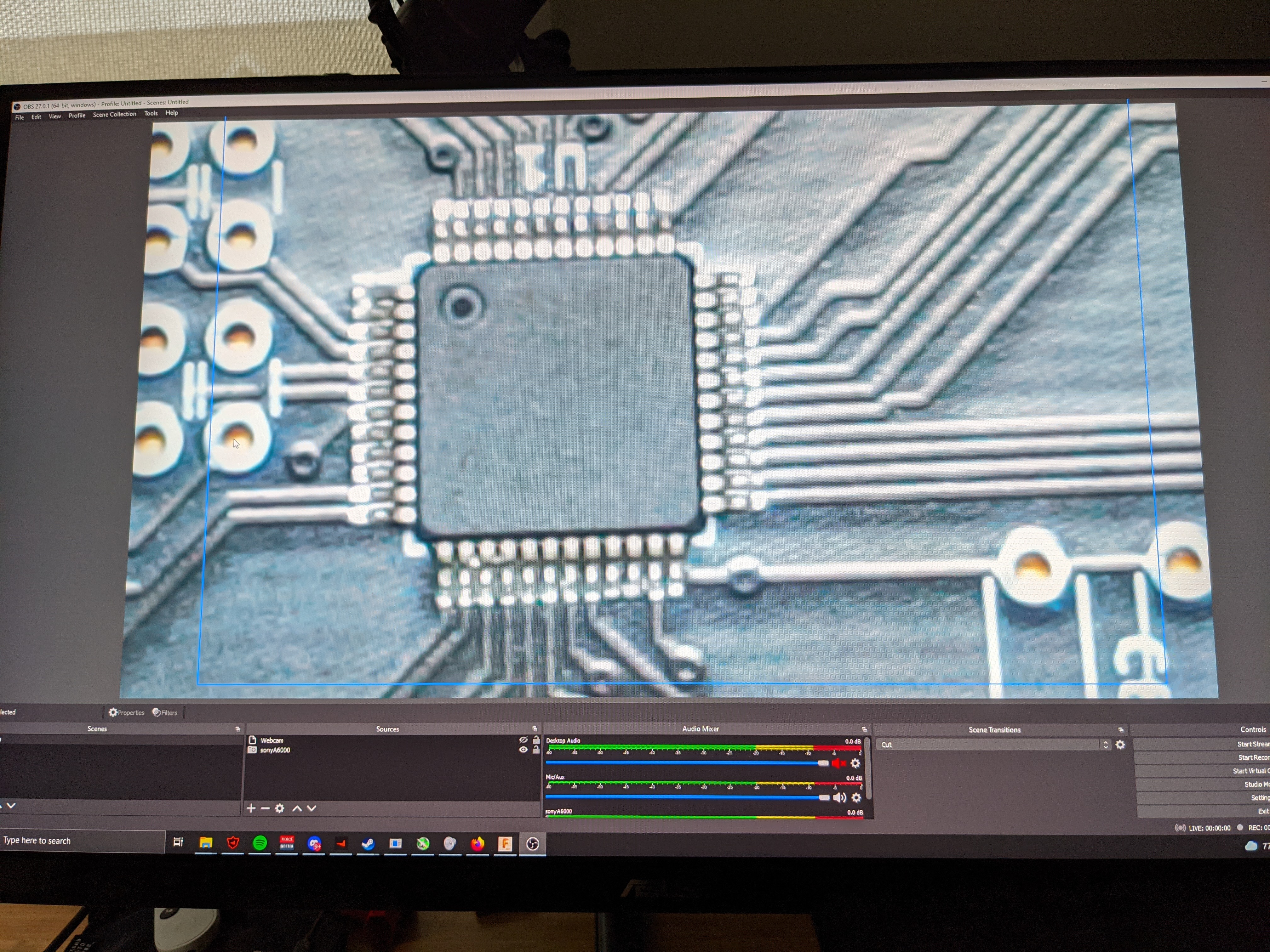
Task: Click Start Recording button
Action: click(1202, 757)
